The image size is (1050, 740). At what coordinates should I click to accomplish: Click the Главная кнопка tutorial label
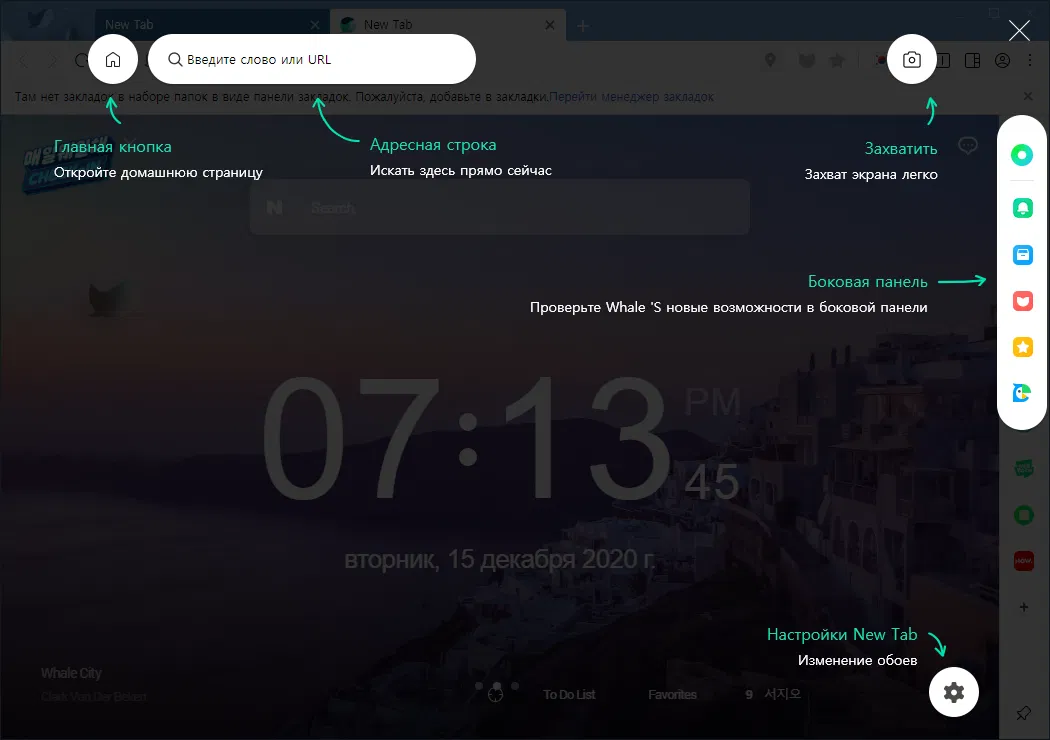(x=112, y=147)
